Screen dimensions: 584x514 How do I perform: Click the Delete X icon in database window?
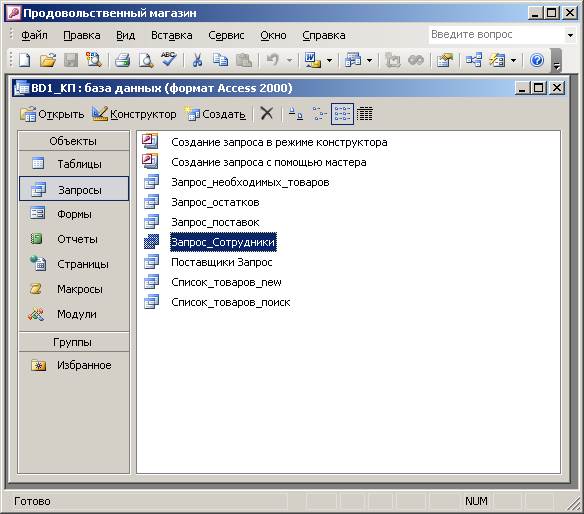[x=267, y=113]
